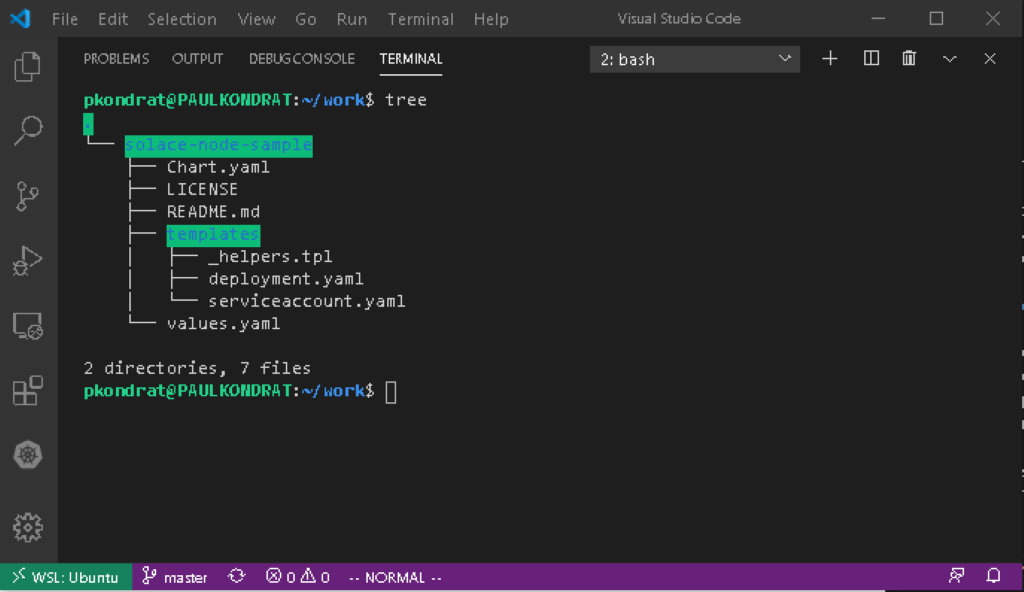Collapse the panel with chevron arrow
Screen dimensions: 1024x592
[950, 59]
